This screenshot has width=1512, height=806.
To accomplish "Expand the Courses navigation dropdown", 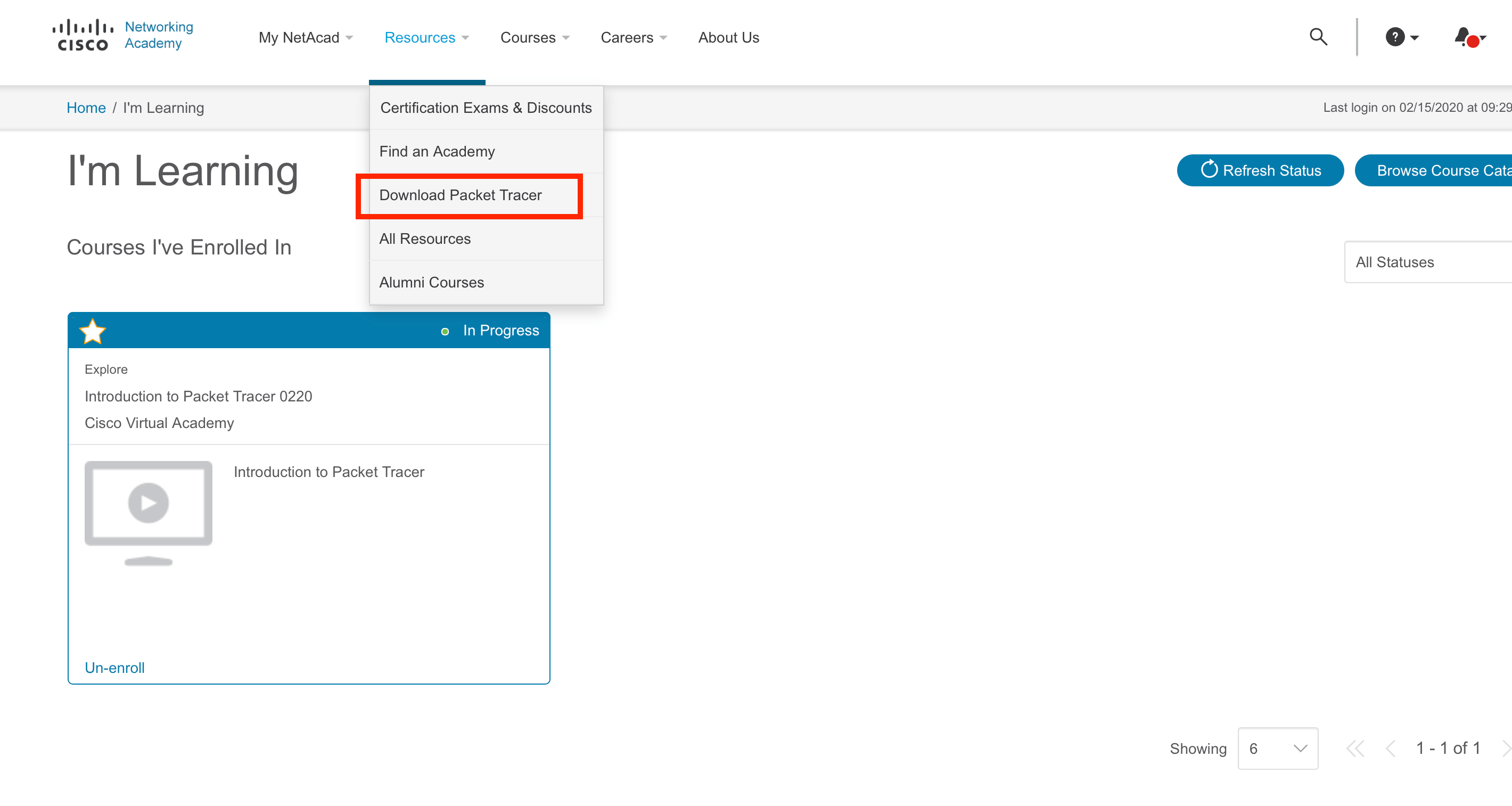I will pos(534,38).
